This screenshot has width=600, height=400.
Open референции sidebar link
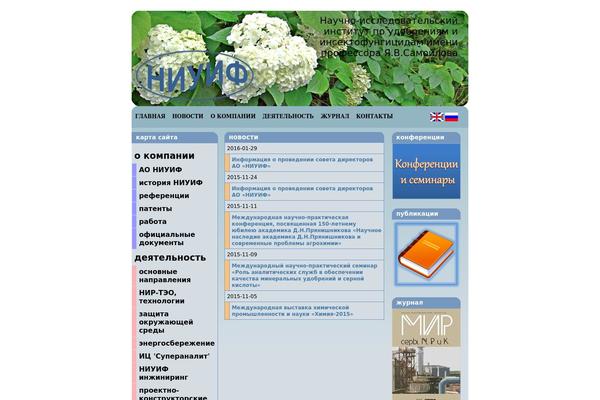click(164, 196)
